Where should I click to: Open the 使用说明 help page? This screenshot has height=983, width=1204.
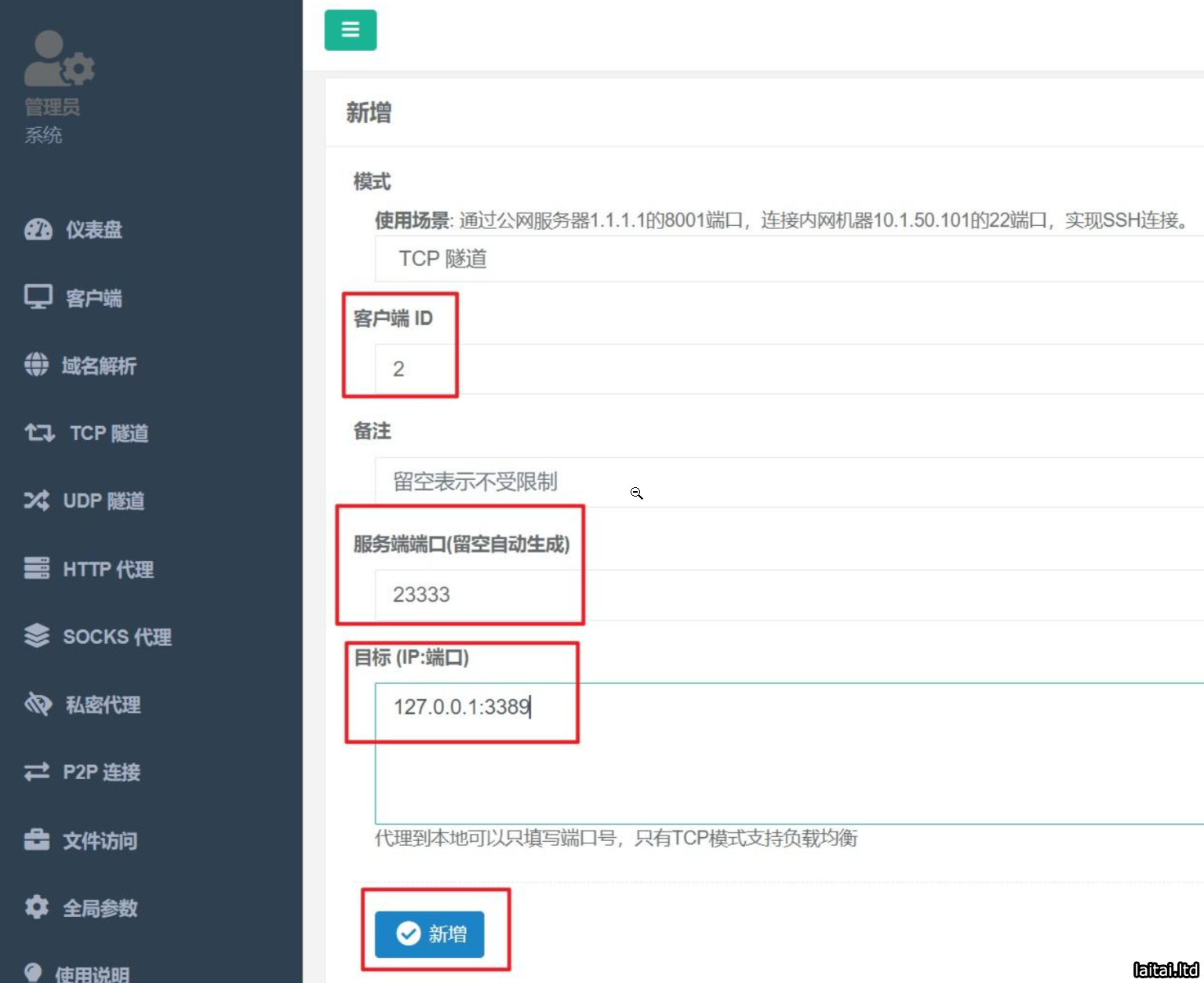pos(92,974)
